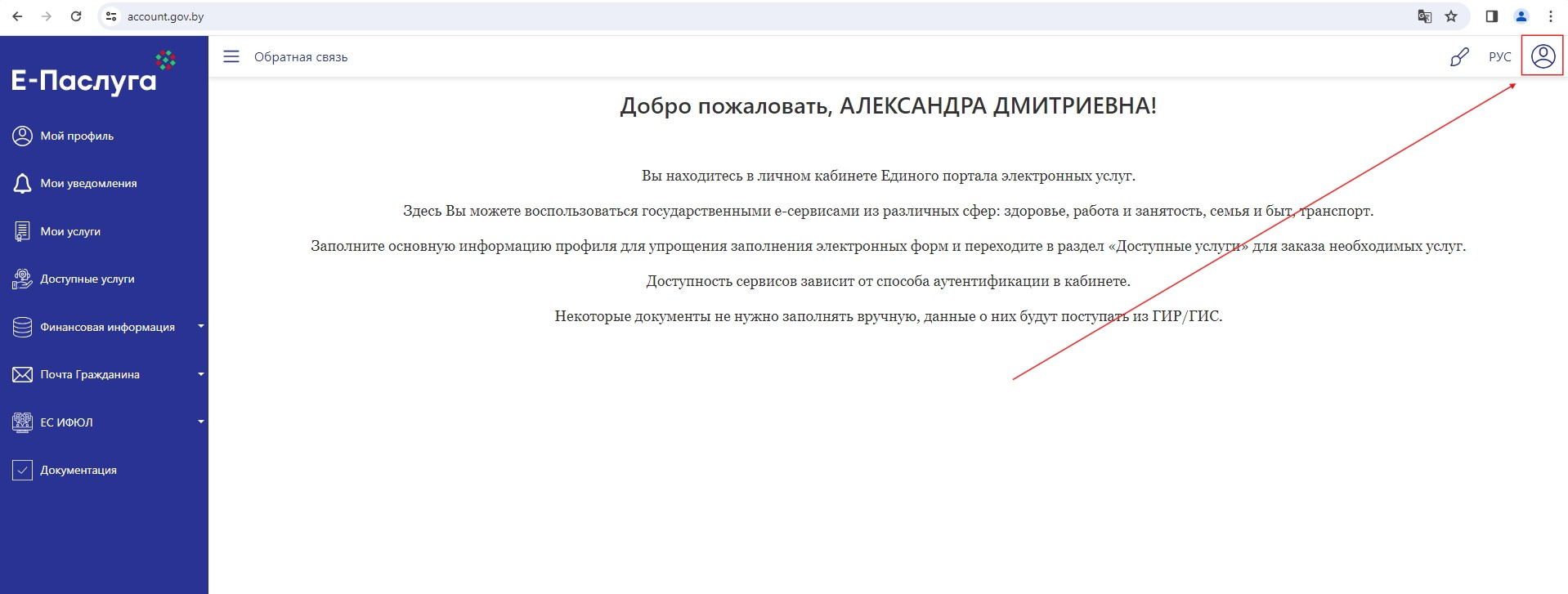Expand Почта Гражданина dropdown arrow
This screenshot has height=594, width=1568.
coord(200,374)
